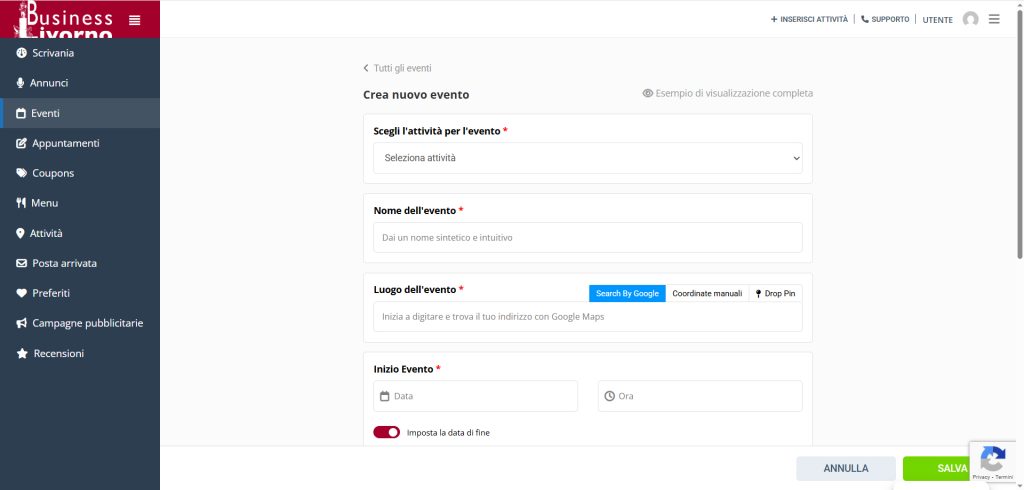
Task: Collapse sidebar using the hamburger icon
Action: pyautogui.click(x=135, y=19)
